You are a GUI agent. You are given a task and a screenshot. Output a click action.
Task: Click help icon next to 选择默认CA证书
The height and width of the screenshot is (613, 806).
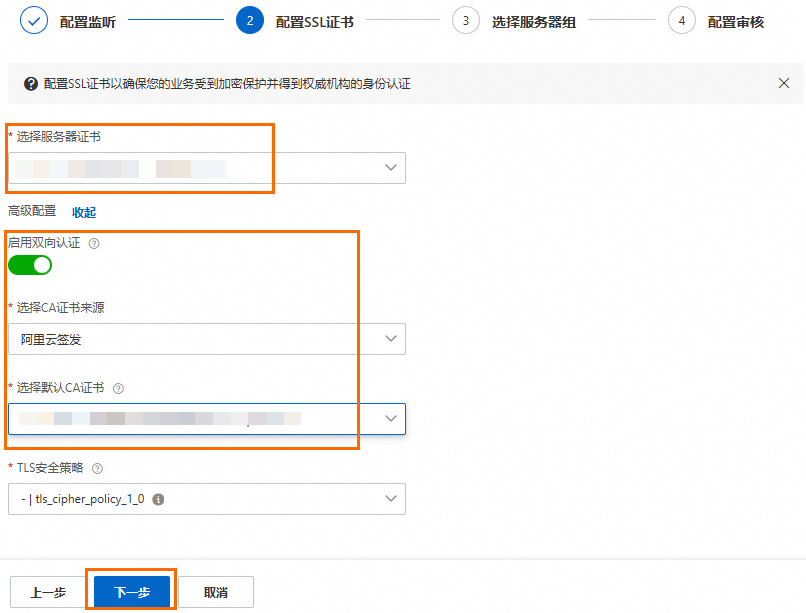click(118, 388)
